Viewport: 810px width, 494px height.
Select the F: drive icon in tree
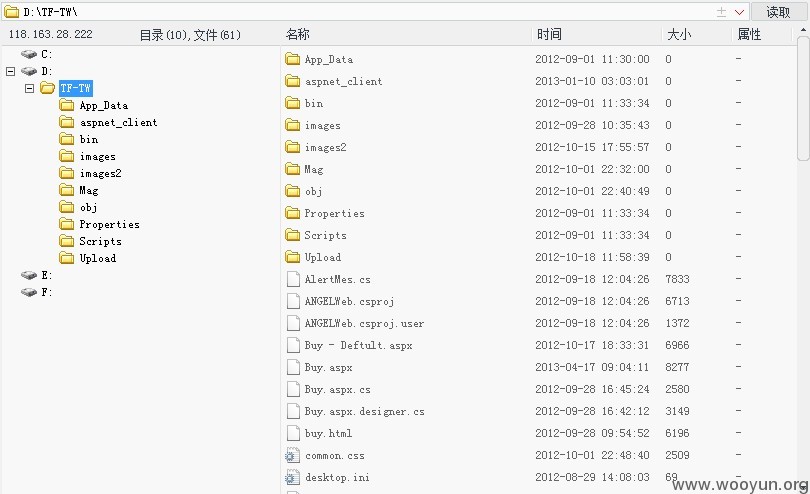[29, 292]
